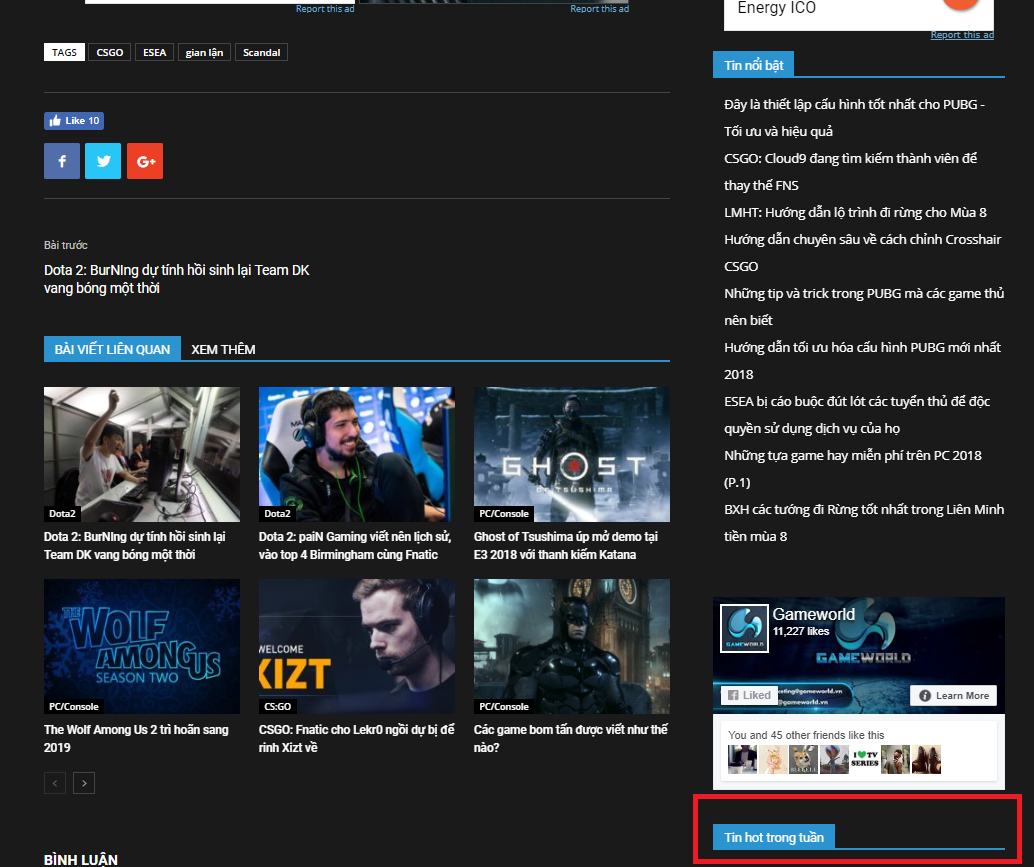Switch to the XEM THÊM tab

[223, 349]
